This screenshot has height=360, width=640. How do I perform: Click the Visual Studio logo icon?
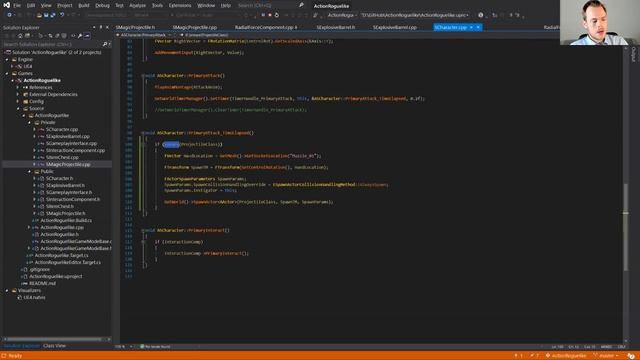click(7, 5)
